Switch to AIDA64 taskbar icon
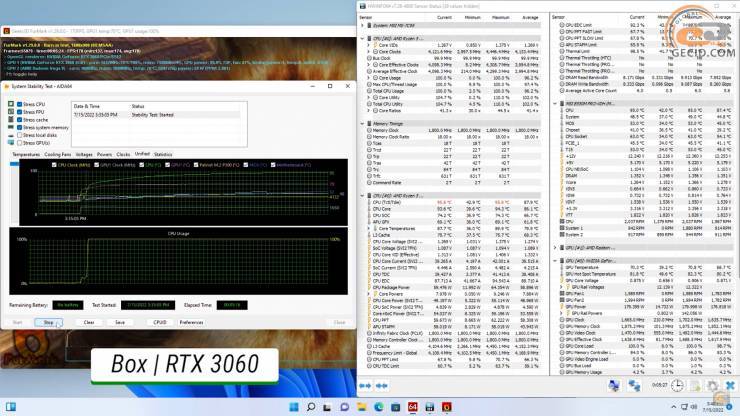This screenshot has width=740, height=416. (x=412, y=407)
